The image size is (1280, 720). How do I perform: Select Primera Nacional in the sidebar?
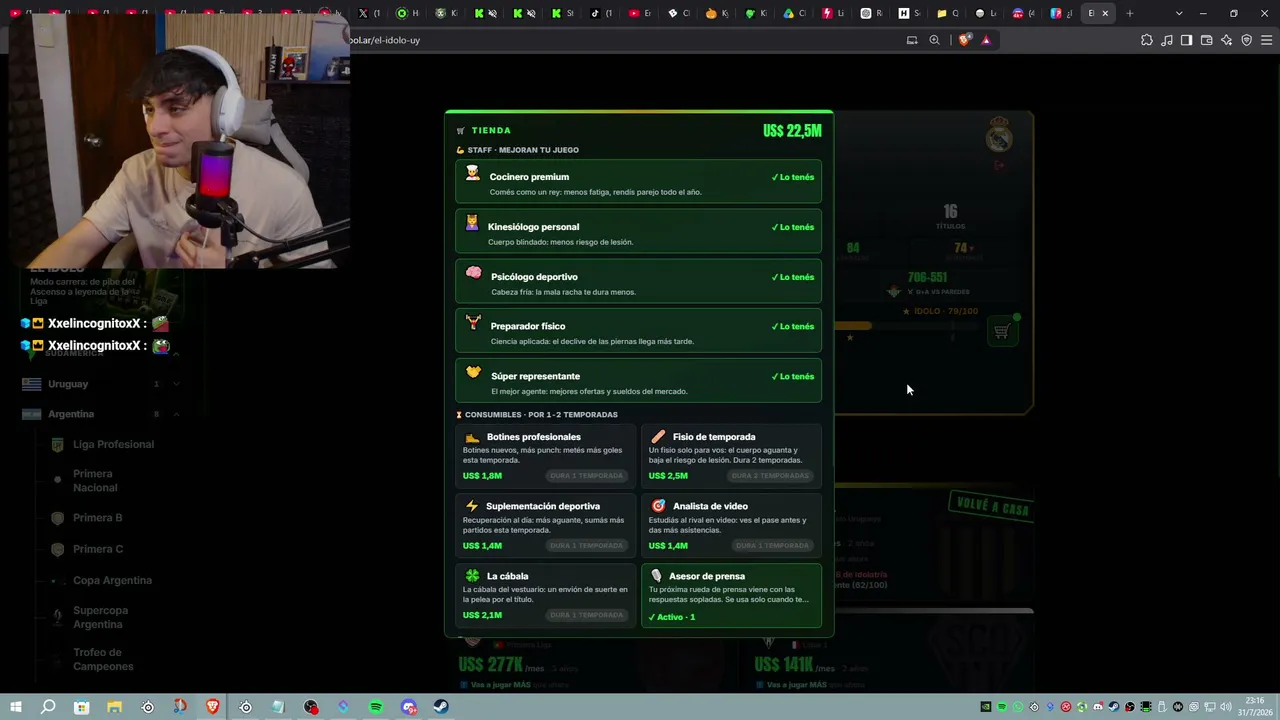click(95, 481)
